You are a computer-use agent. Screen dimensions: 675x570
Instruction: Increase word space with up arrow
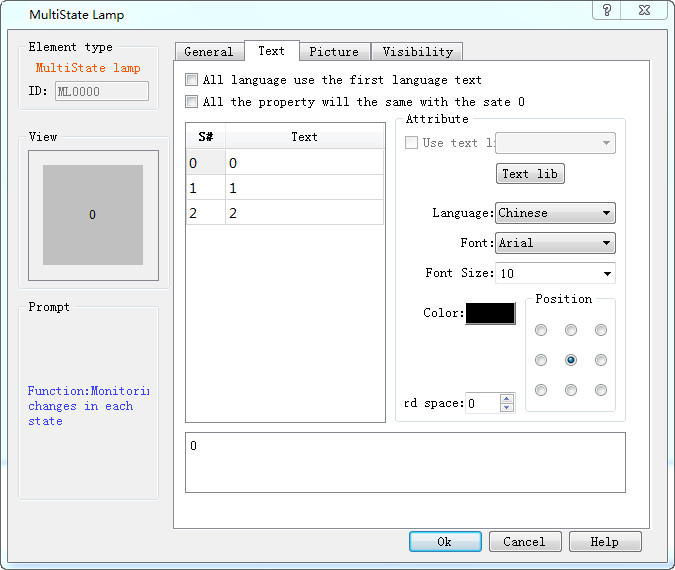click(x=507, y=398)
